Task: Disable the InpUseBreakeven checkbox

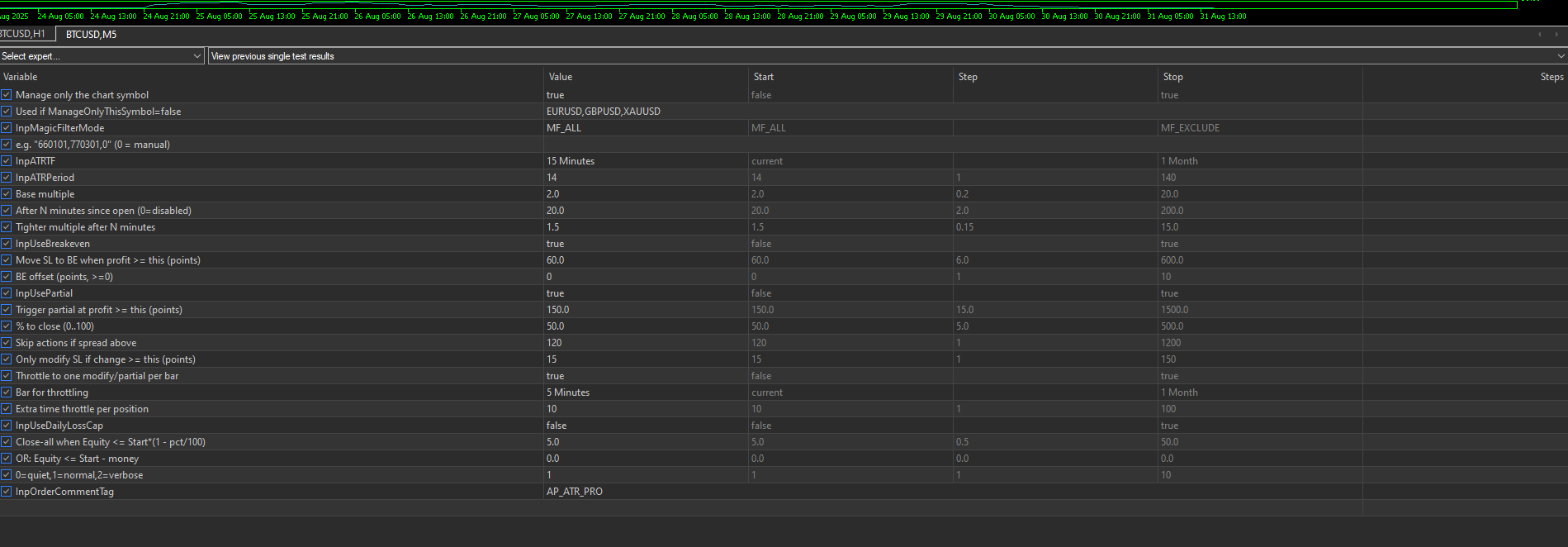Action: [7, 244]
